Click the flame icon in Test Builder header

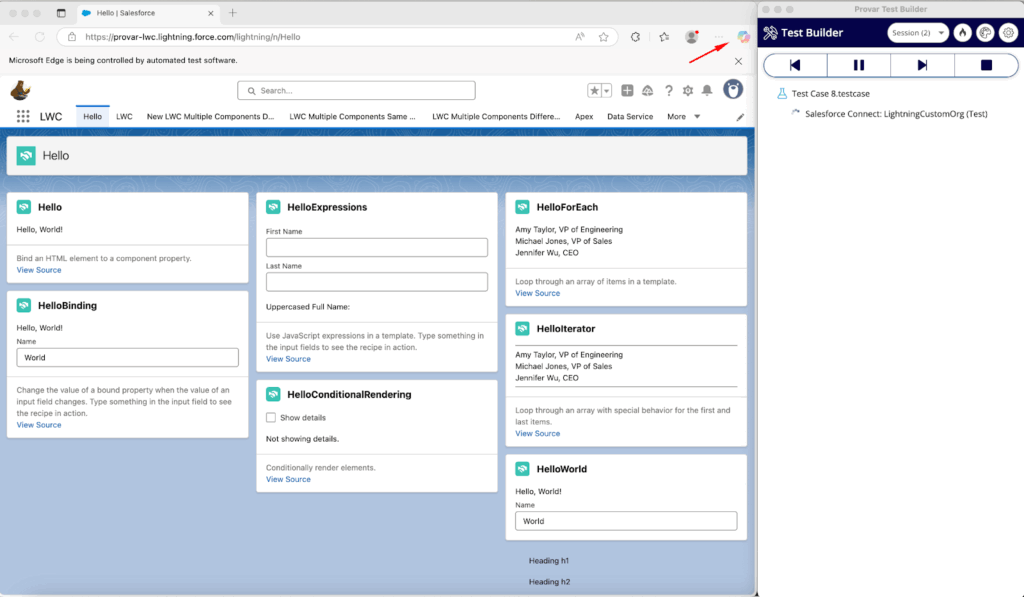tap(963, 33)
